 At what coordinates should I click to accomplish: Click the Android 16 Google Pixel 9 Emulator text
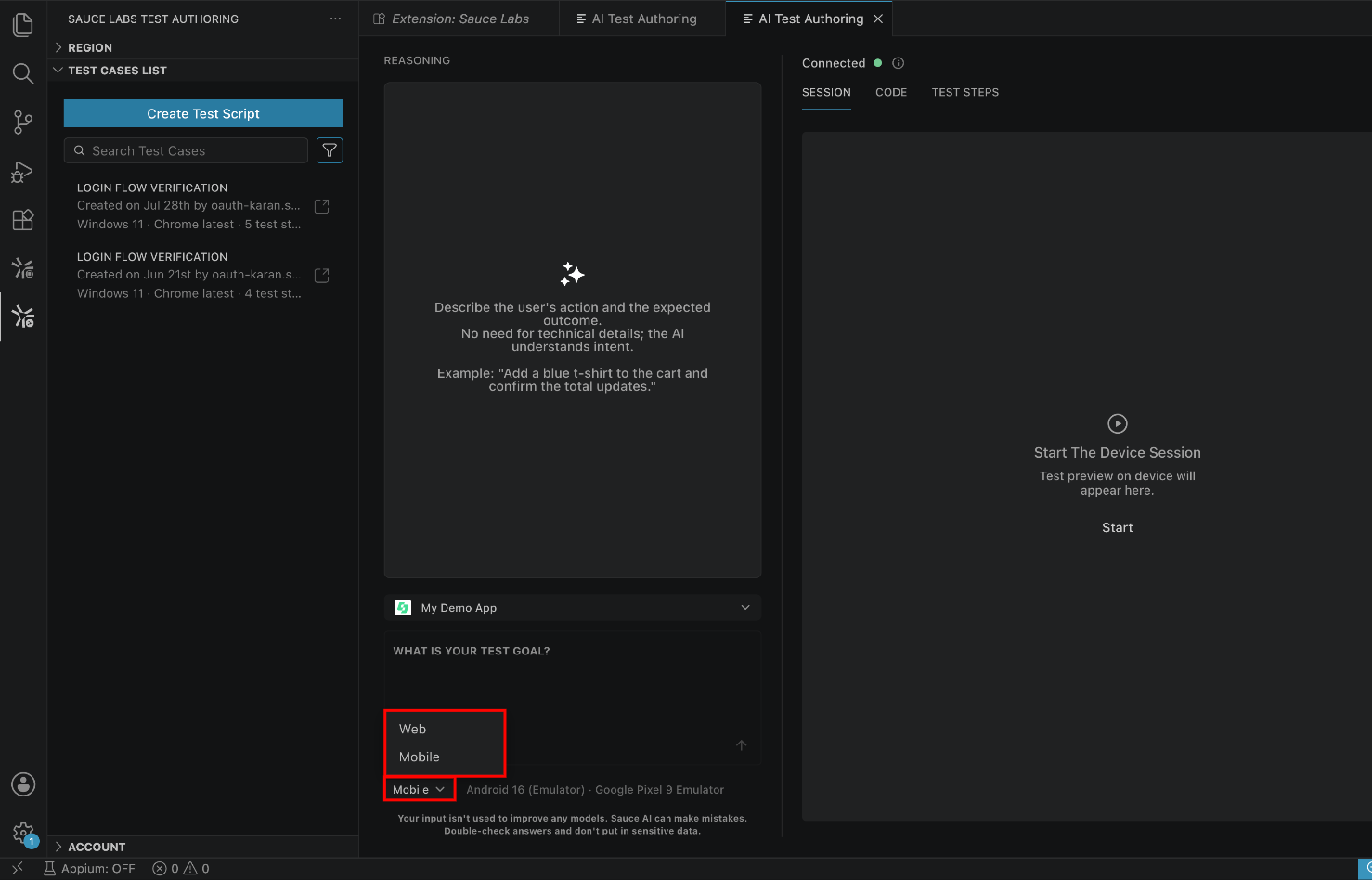pyautogui.click(x=595, y=790)
